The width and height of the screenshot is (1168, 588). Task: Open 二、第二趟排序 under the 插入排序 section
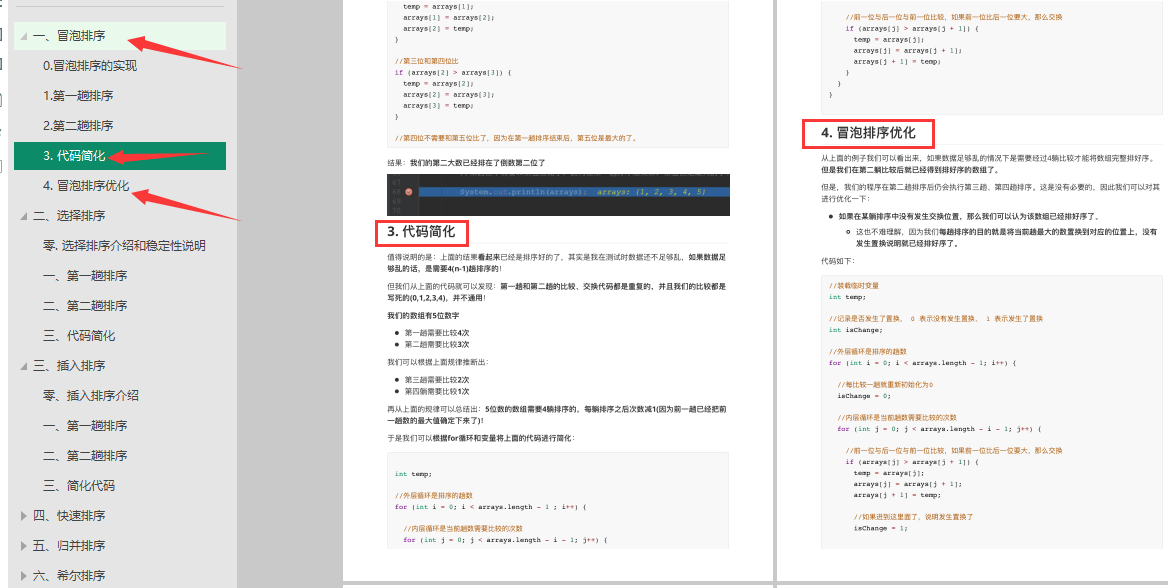pyautogui.click(x=85, y=455)
